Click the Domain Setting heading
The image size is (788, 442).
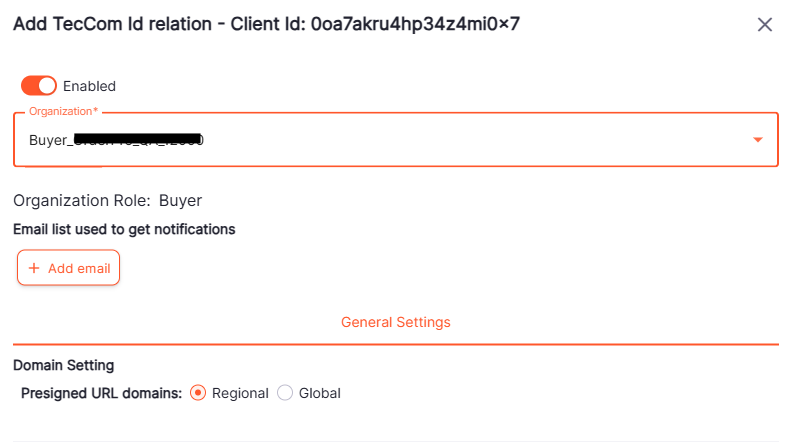click(63, 365)
